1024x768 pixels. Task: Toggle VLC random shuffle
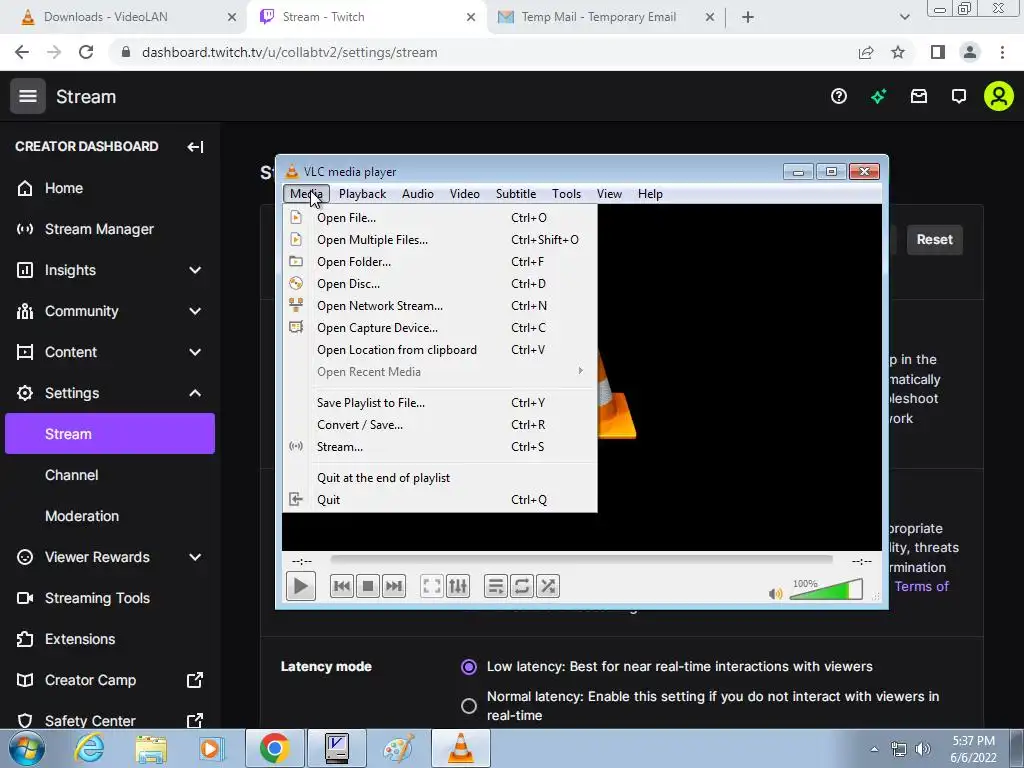[x=548, y=586]
